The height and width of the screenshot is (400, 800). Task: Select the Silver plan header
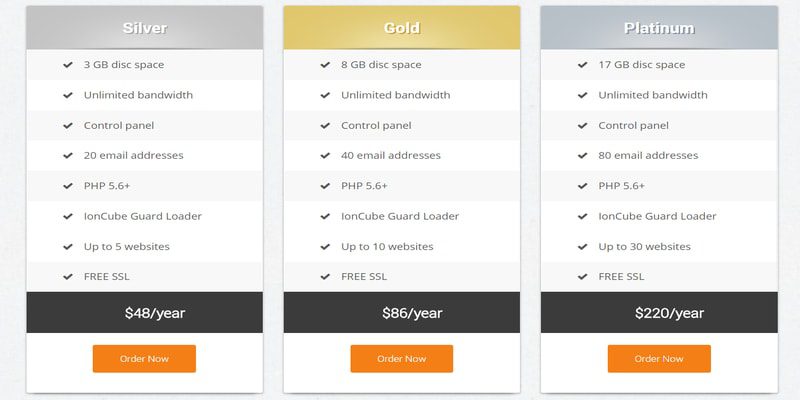[144, 28]
